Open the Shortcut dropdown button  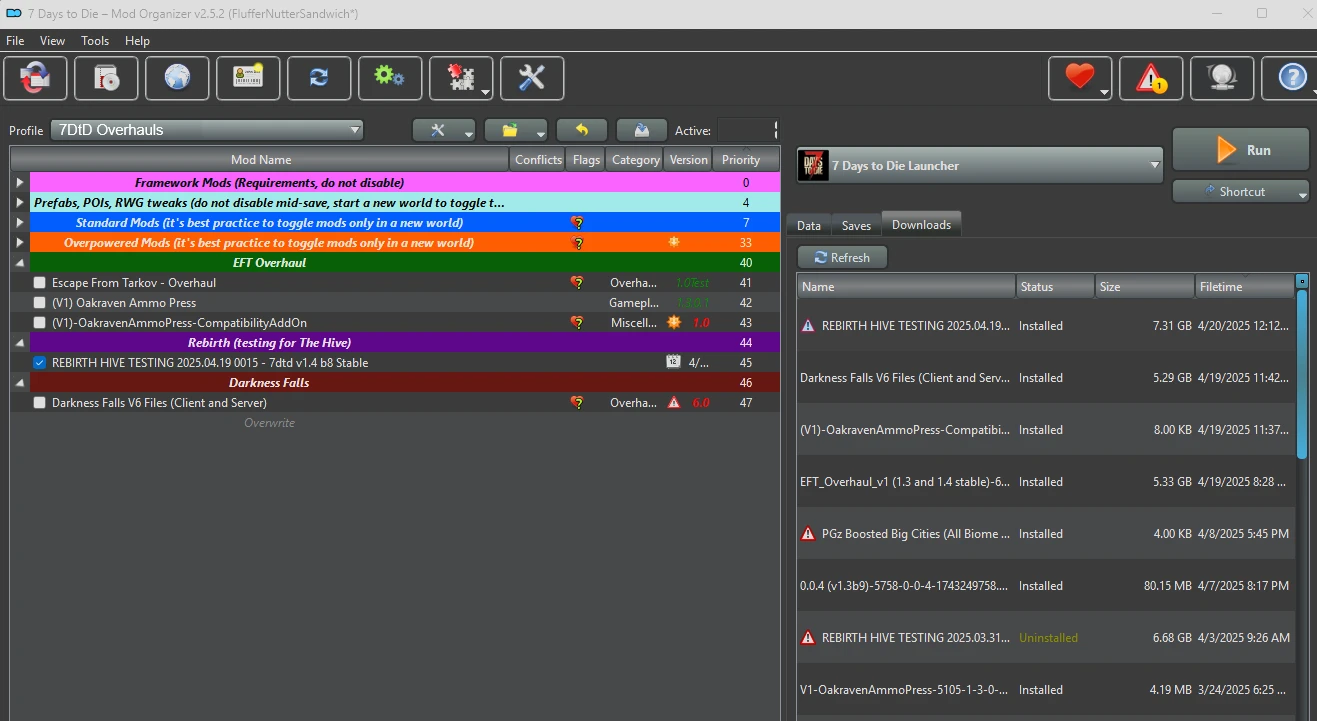(x=1241, y=191)
